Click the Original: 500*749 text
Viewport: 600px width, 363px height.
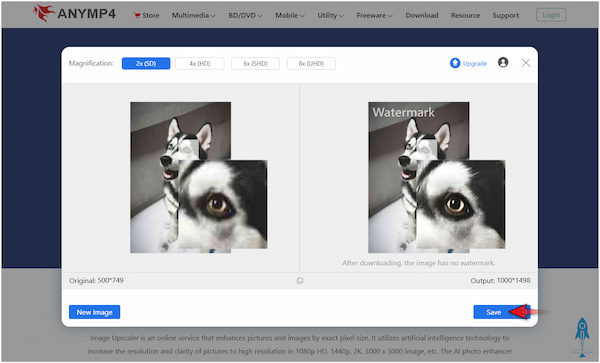pyautogui.click(x=96, y=281)
